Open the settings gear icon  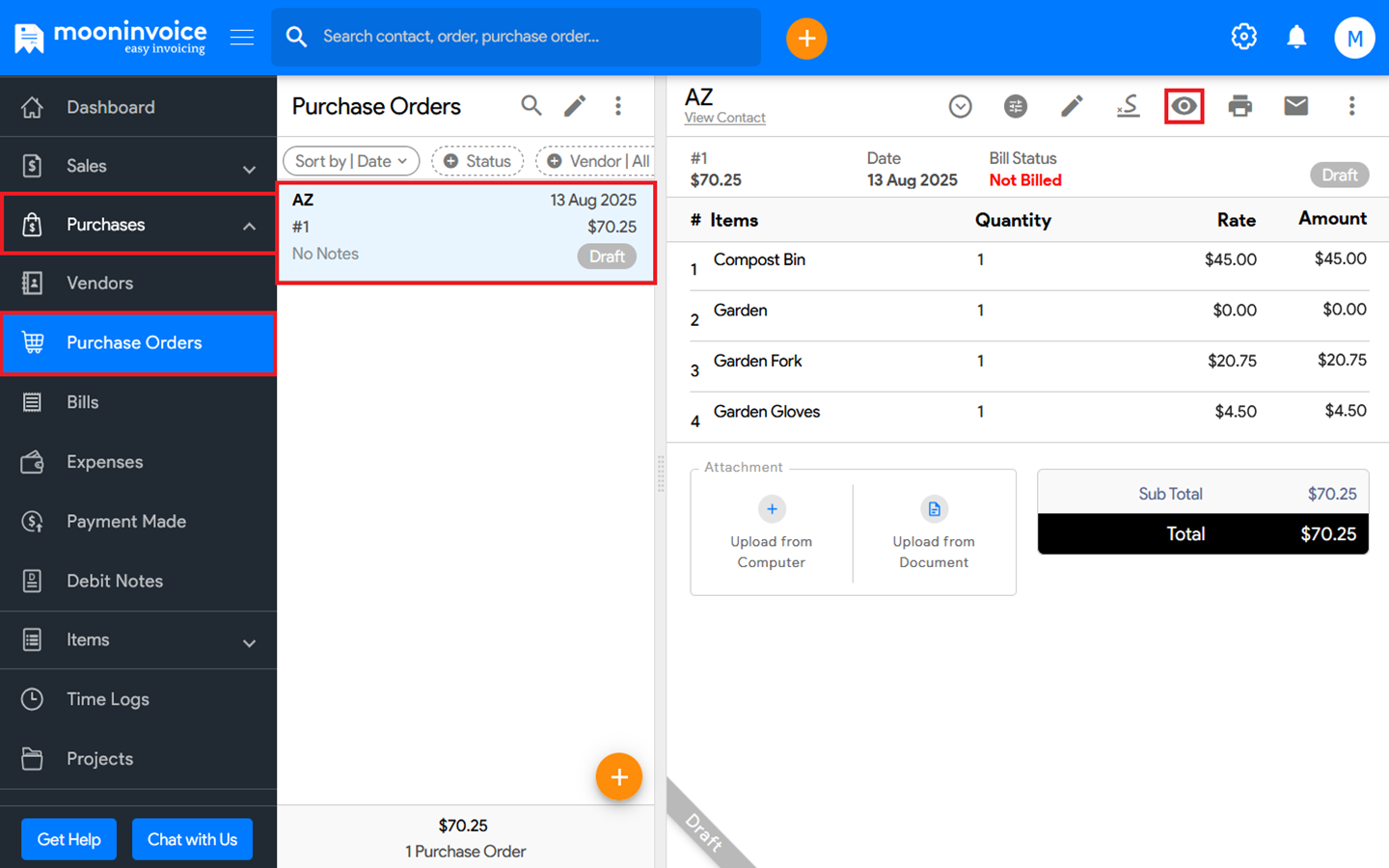coord(1243,38)
